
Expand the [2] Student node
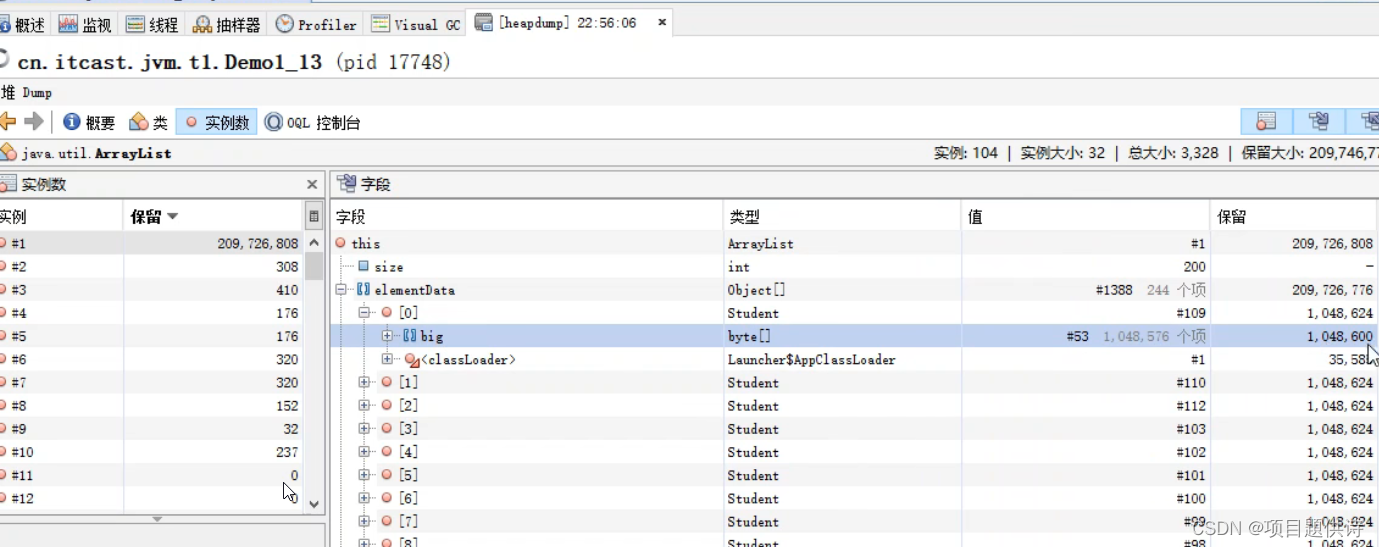coord(365,405)
